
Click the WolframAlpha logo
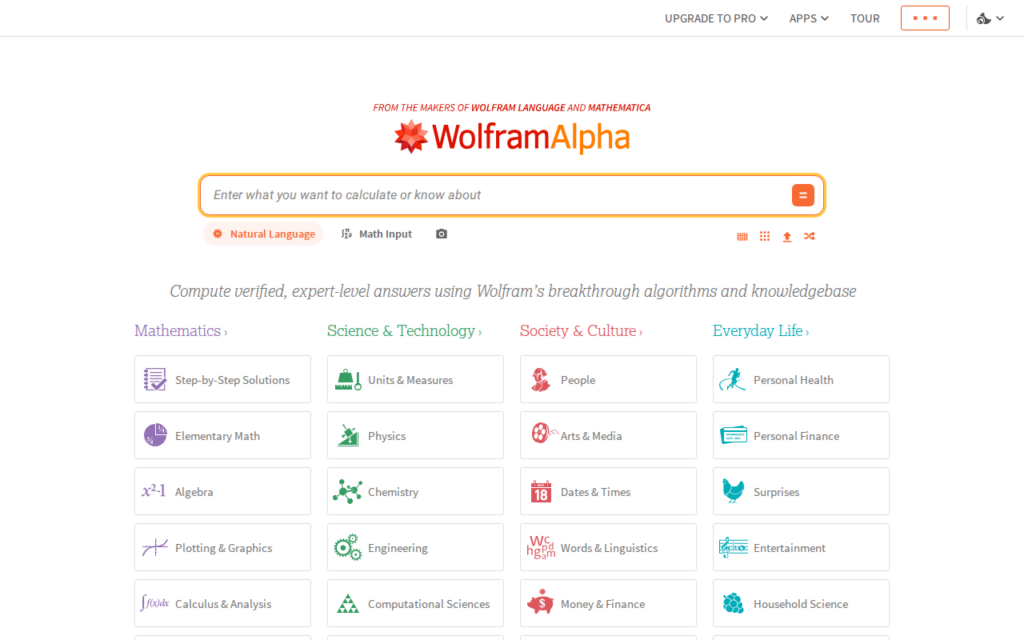click(511, 137)
